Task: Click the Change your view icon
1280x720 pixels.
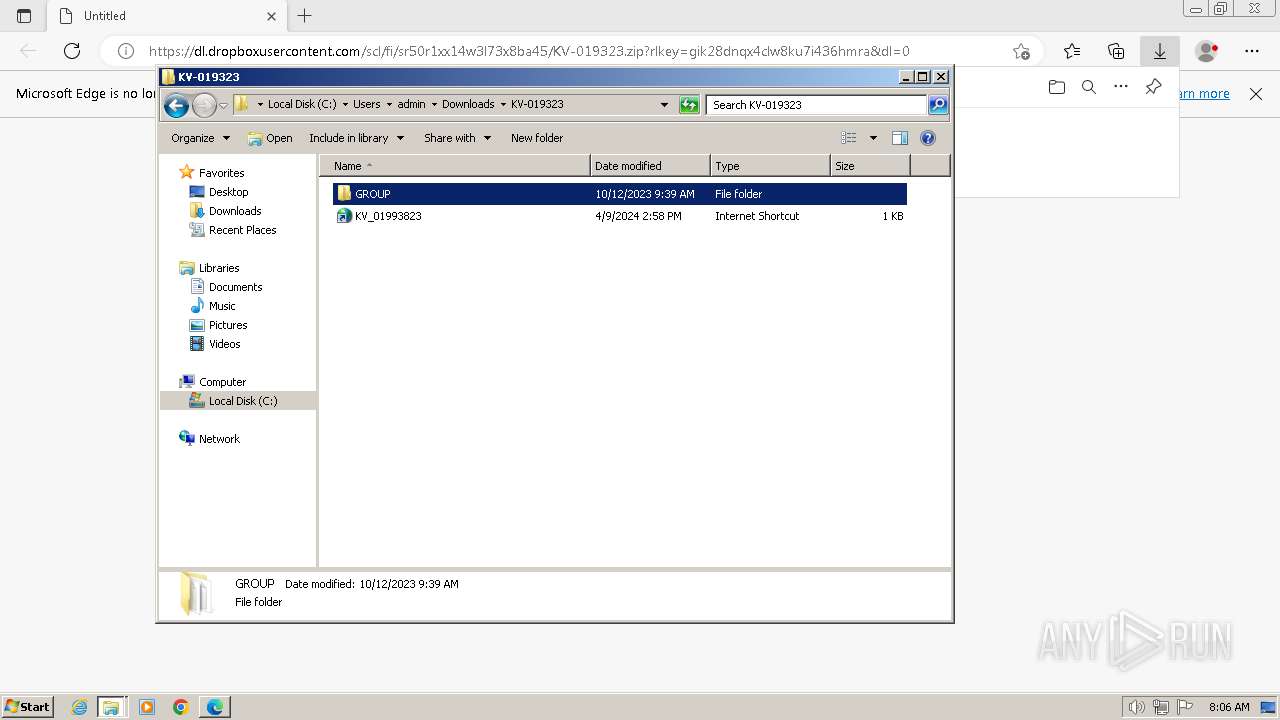Action: click(849, 138)
